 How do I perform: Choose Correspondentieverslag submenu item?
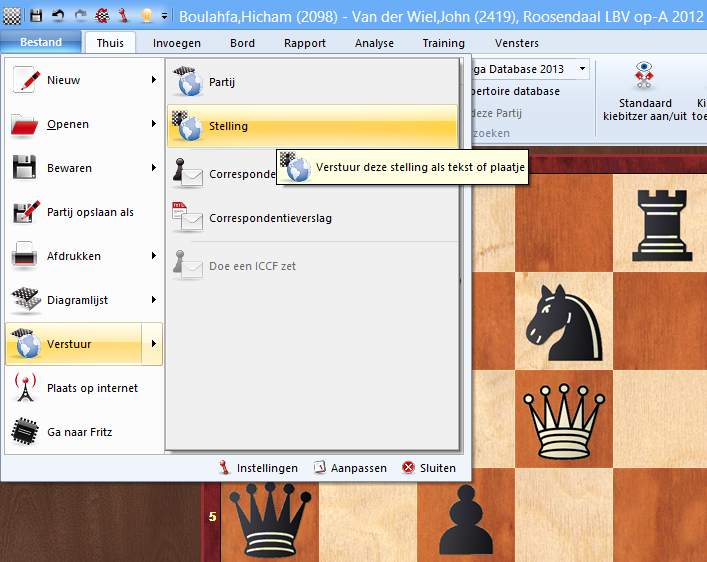313,218
